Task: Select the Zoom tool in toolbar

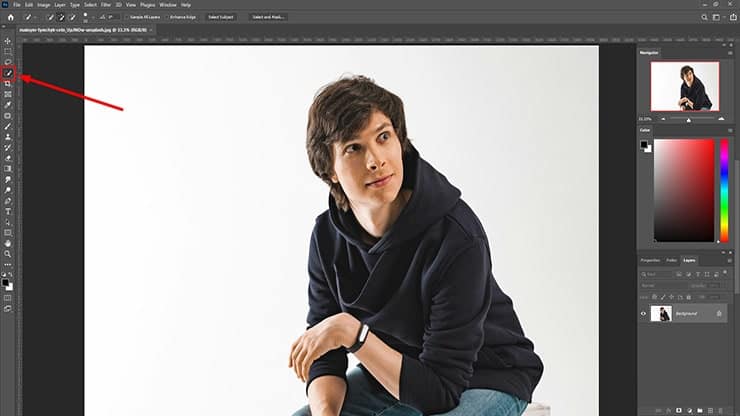Action: tap(8, 254)
